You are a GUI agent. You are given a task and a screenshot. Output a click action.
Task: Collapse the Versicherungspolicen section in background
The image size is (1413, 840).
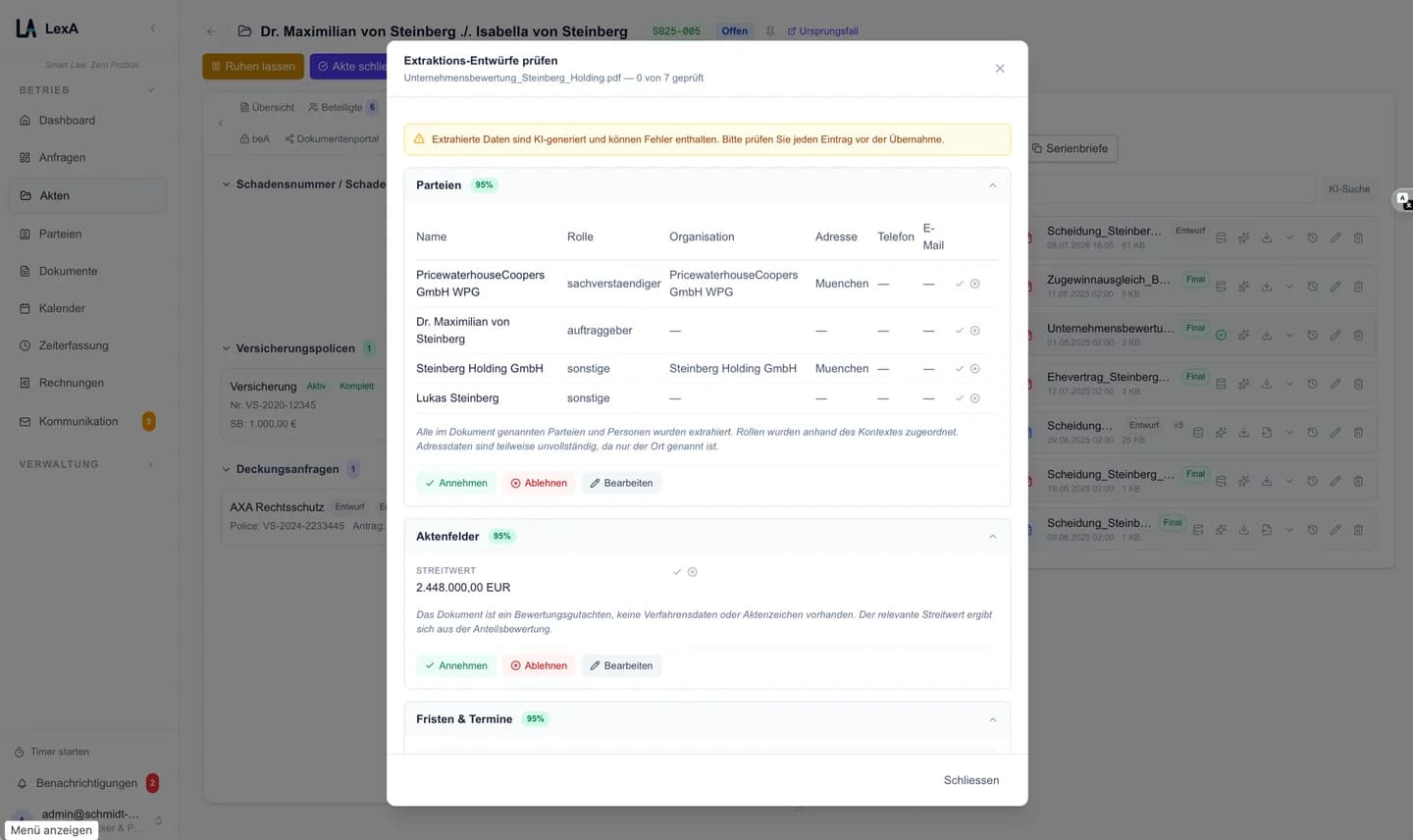(x=226, y=348)
